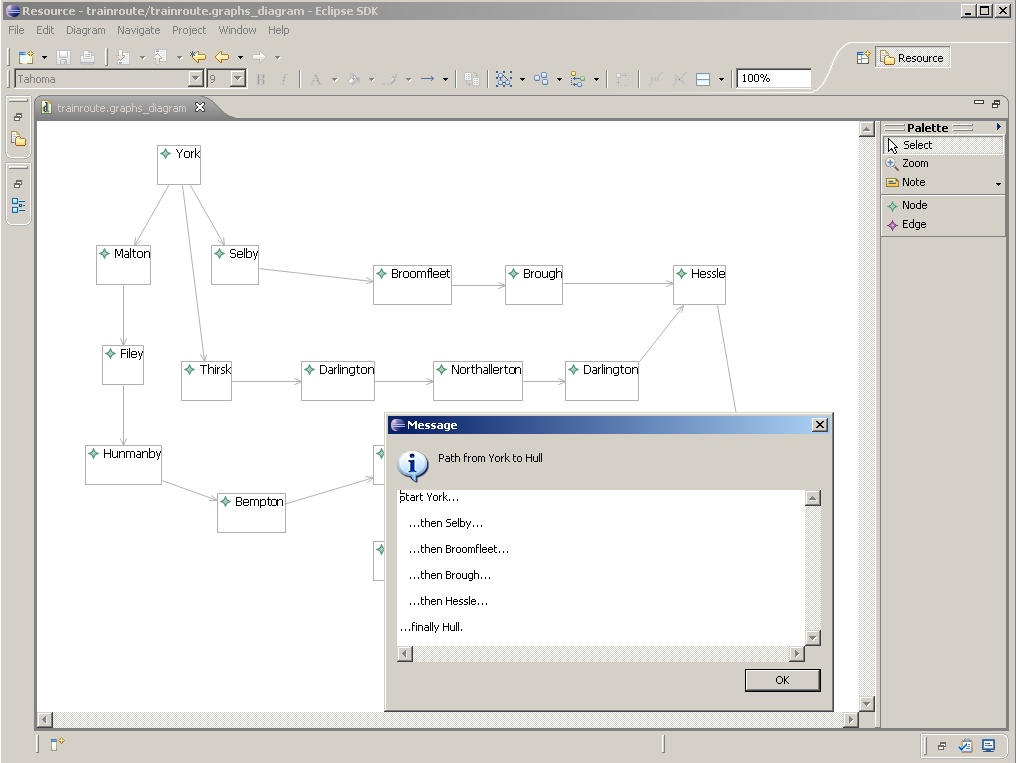Click the line style arrow icon

point(428,79)
